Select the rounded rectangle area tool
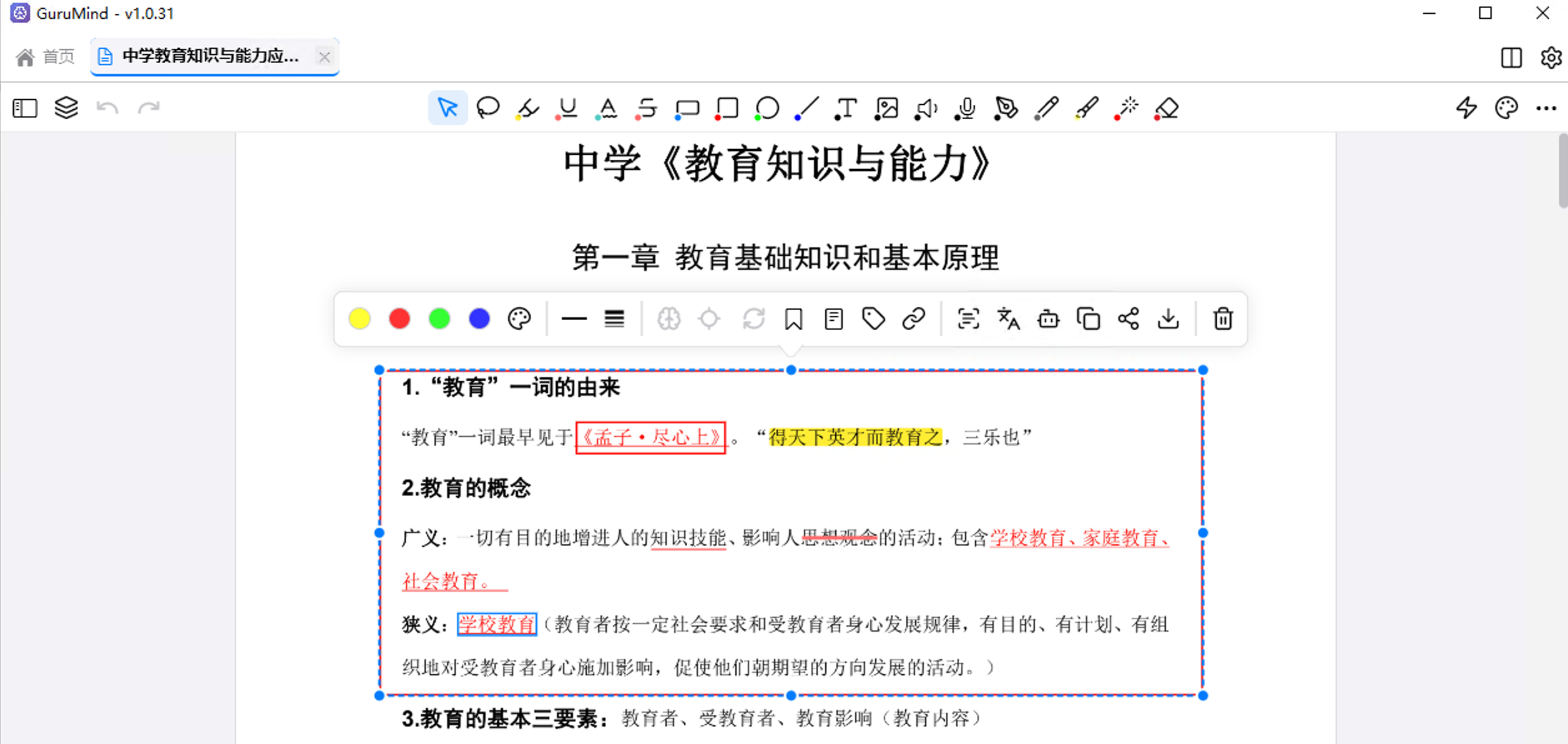This screenshot has height=744, width=1568. coord(687,108)
